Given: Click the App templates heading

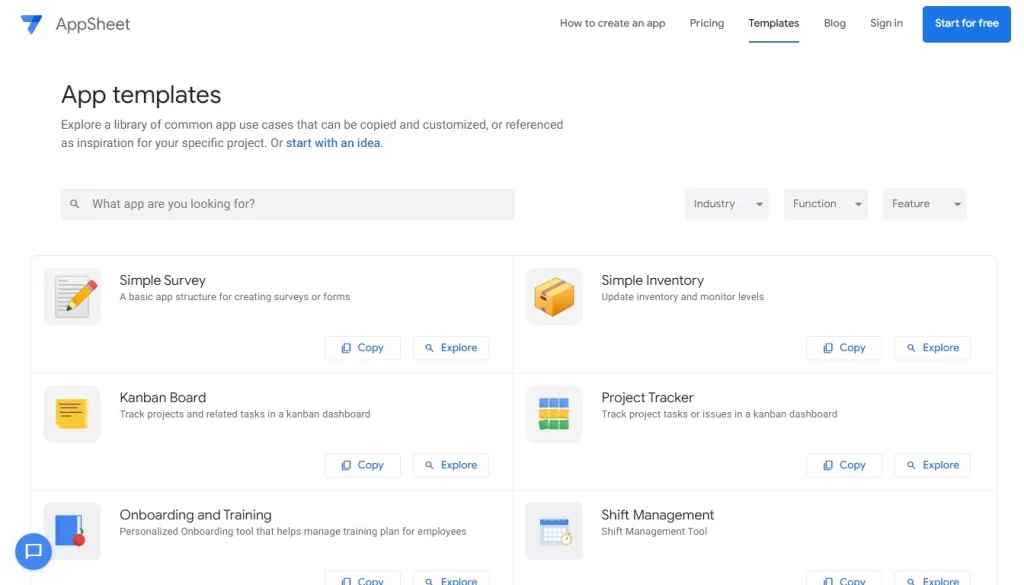Looking at the screenshot, I should [141, 95].
